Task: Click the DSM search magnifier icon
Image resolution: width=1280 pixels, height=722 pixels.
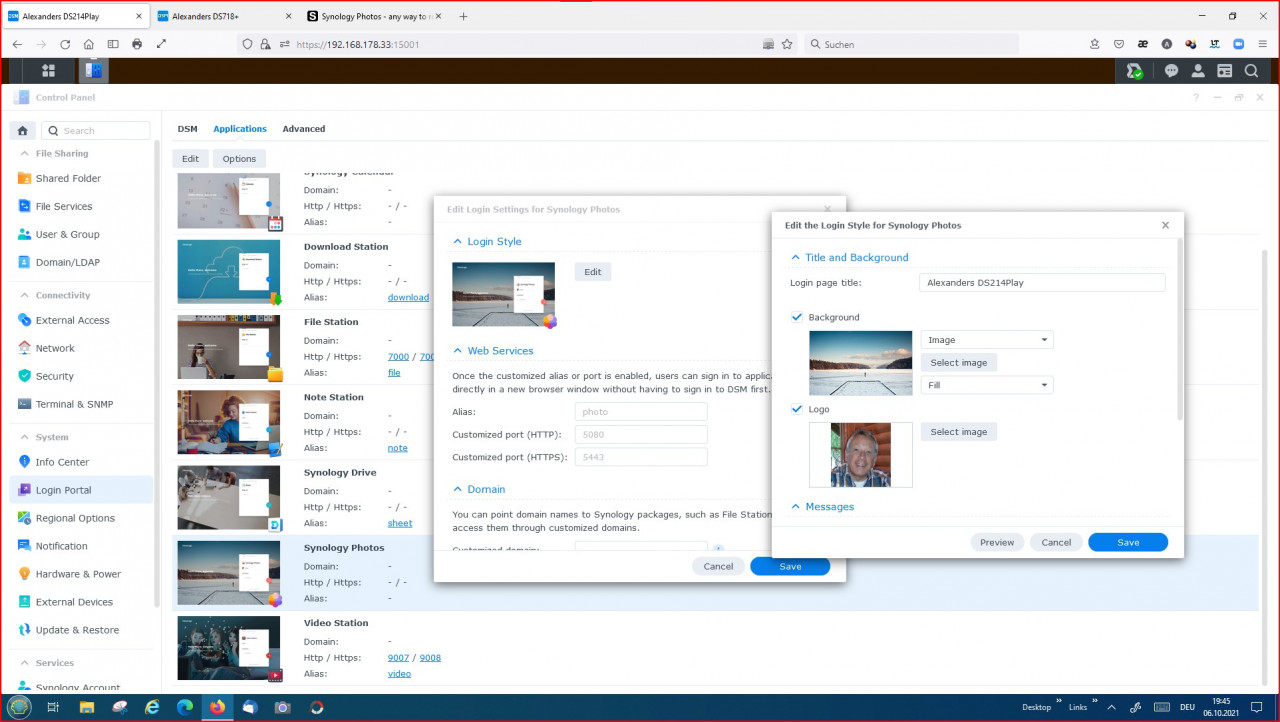Action: (1251, 70)
